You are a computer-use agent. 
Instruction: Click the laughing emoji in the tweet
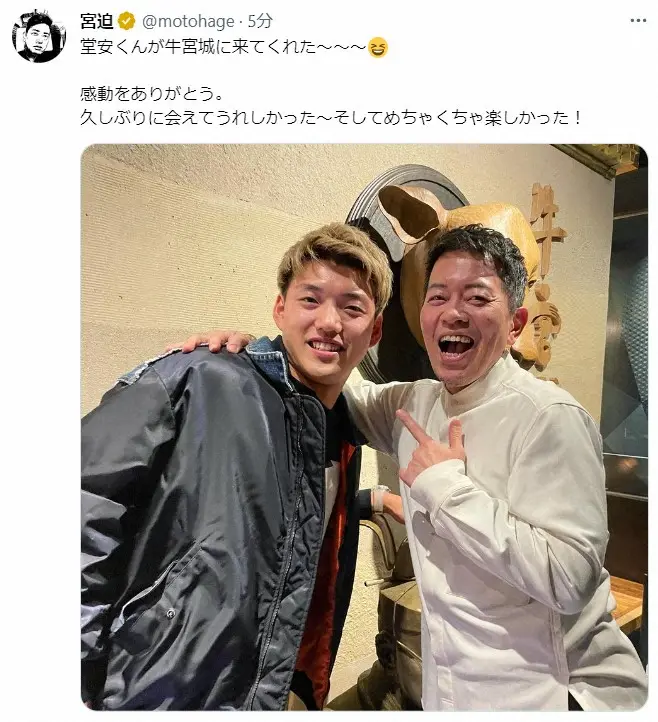378,47
